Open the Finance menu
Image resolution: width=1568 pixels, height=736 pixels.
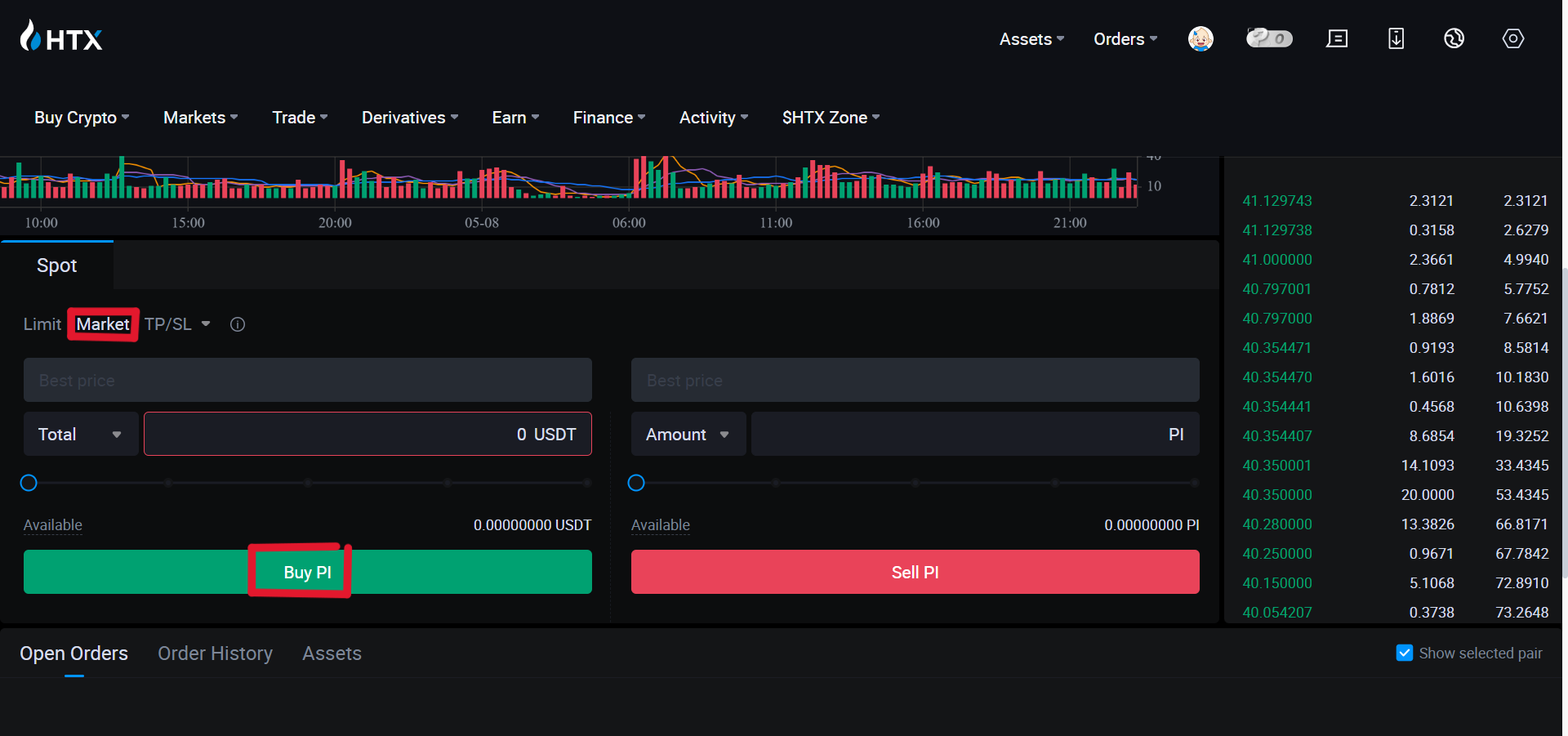coord(609,118)
